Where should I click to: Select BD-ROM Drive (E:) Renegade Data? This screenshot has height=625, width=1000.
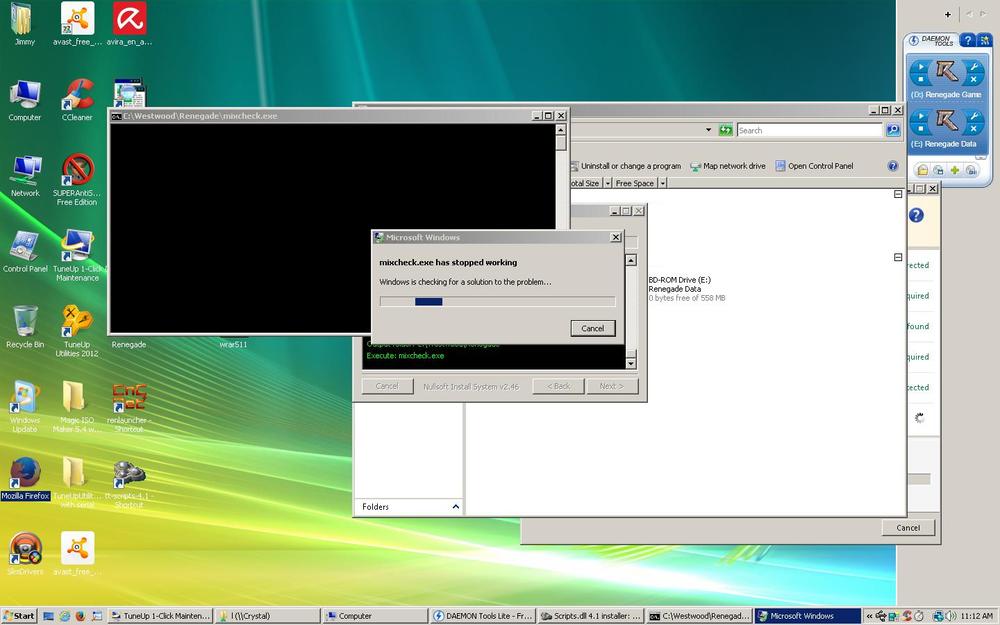pos(687,289)
